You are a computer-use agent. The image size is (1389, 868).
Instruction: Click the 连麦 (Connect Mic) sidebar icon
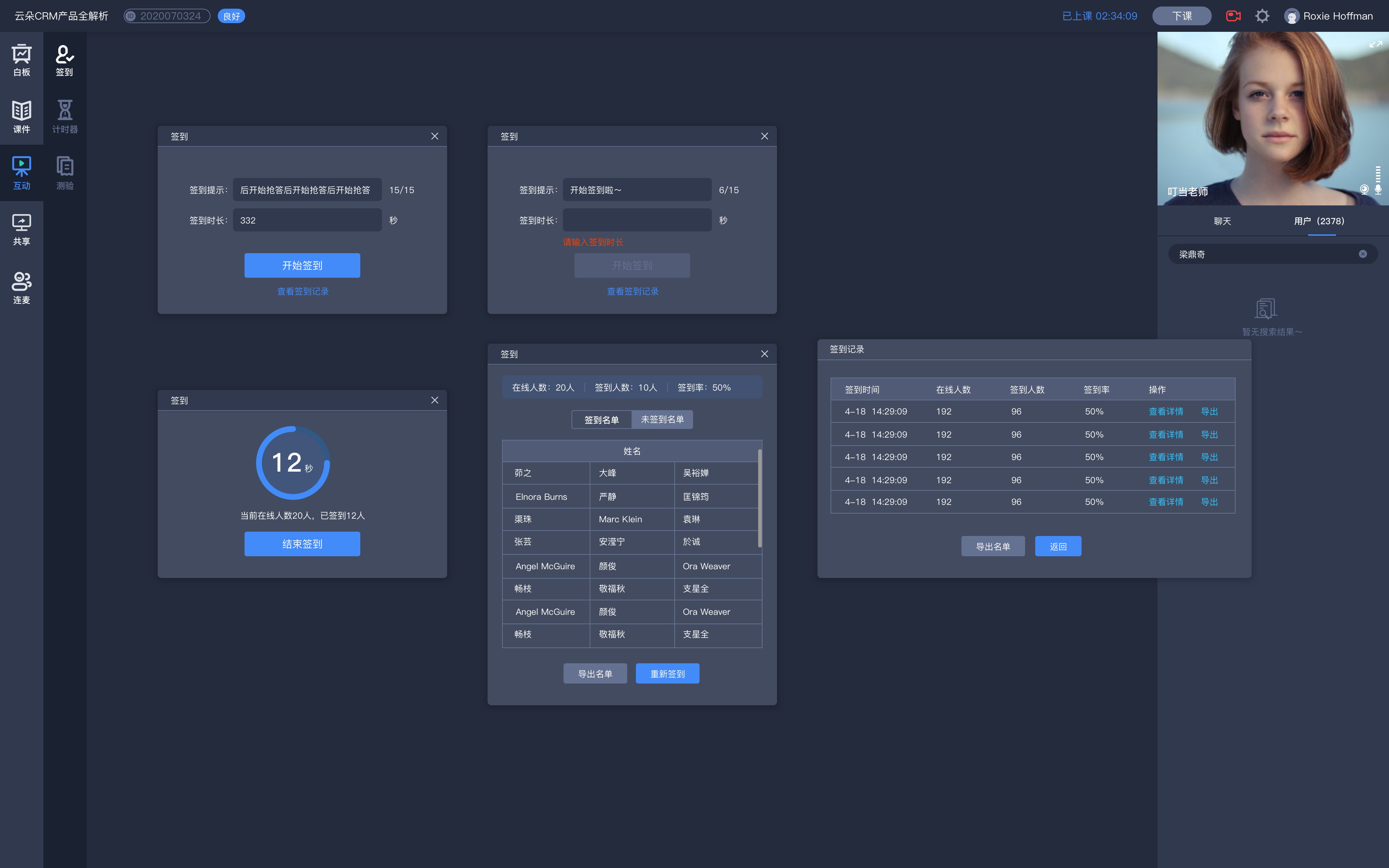(22, 285)
